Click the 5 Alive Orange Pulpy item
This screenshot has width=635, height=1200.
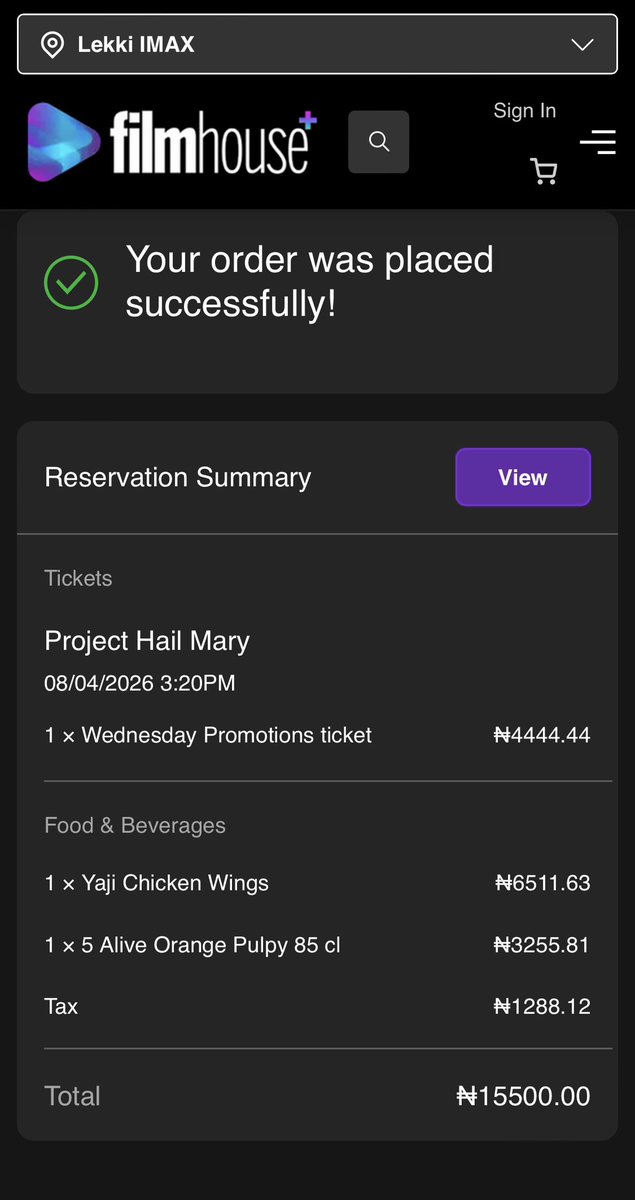pyautogui.click(x=193, y=945)
